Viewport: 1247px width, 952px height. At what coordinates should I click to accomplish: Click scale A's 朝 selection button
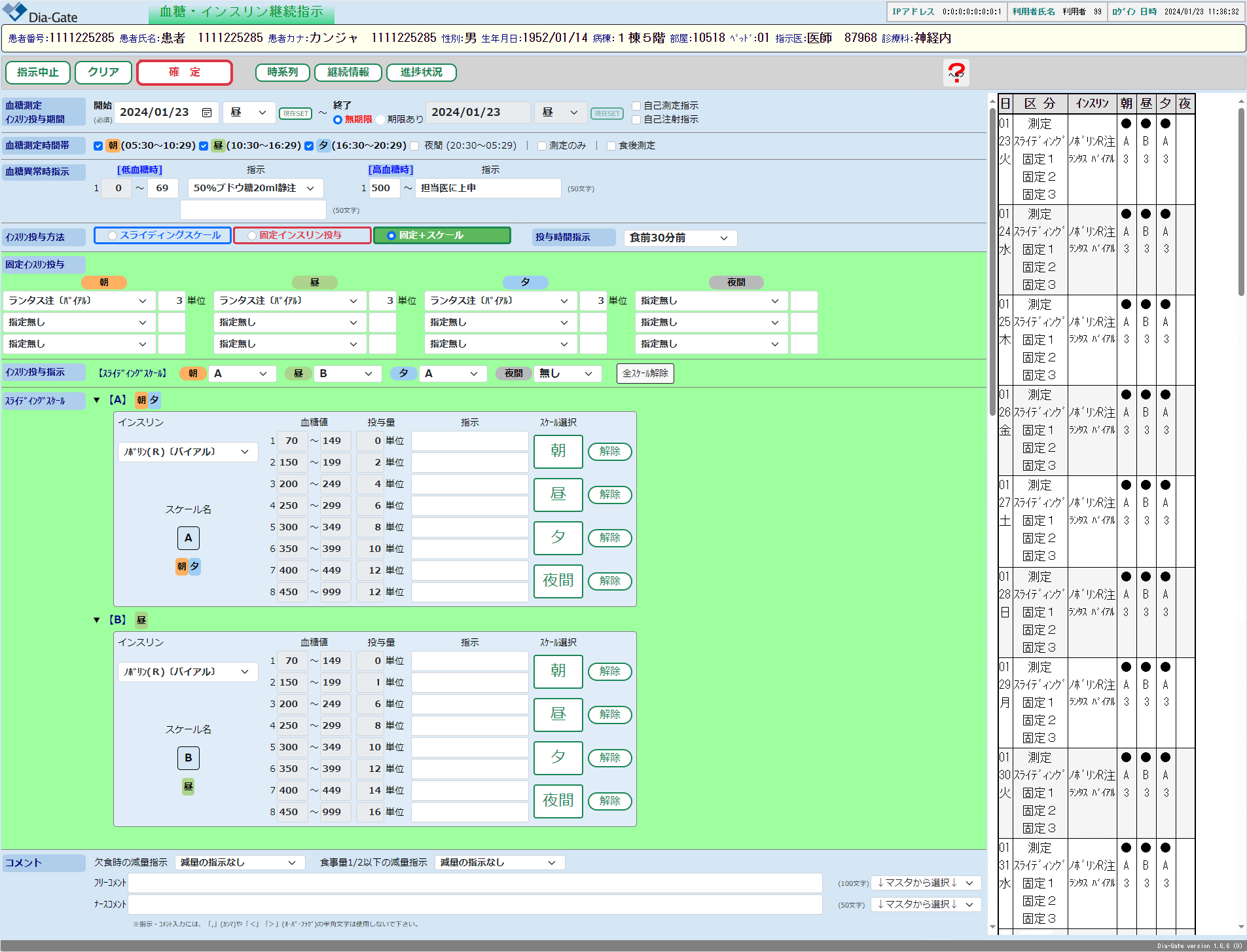coord(558,451)
